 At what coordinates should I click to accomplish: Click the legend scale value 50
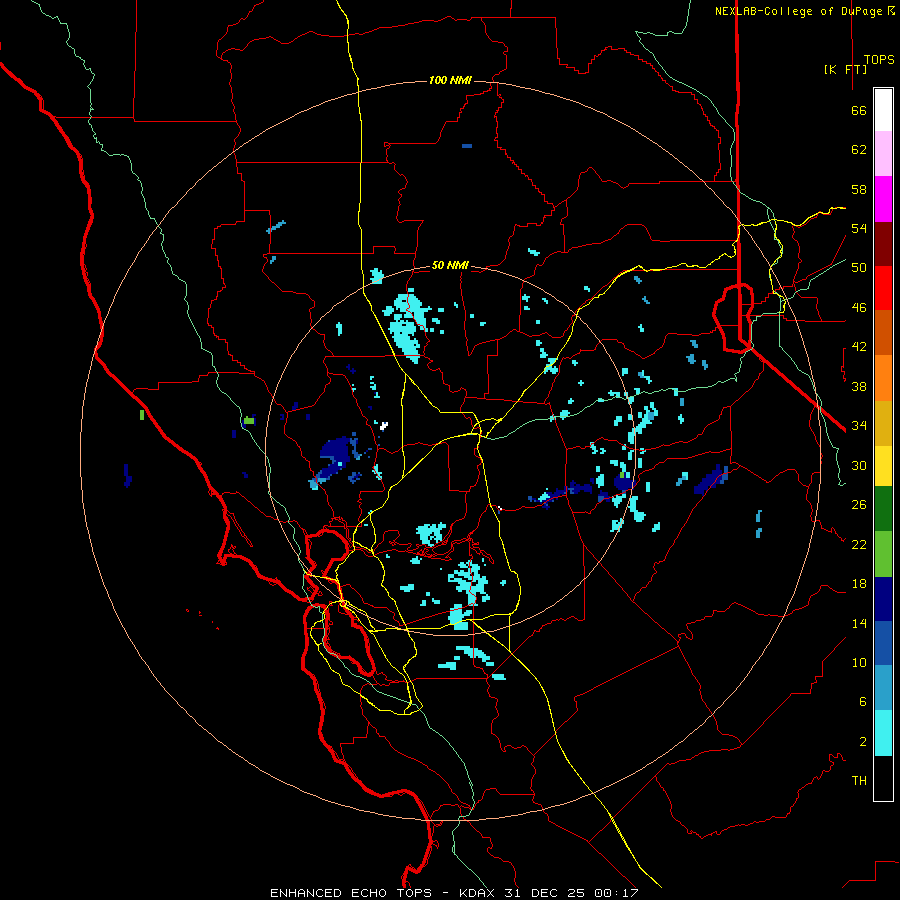[x=859, y=268]
